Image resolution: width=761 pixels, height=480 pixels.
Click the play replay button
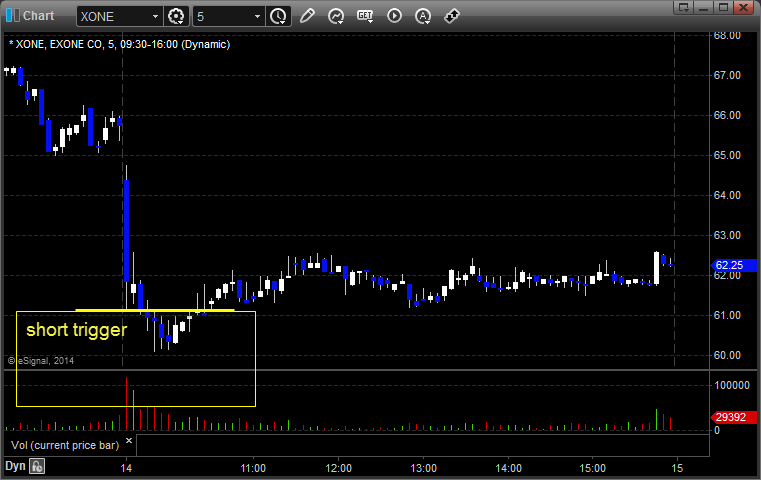pos(394,16)
